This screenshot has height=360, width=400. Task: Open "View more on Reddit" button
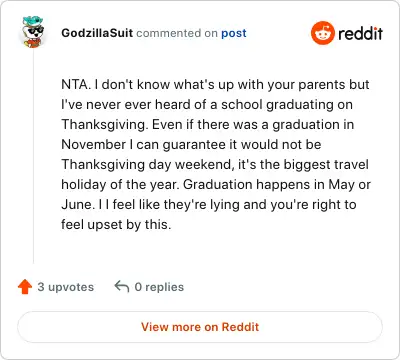coord(200,327)
